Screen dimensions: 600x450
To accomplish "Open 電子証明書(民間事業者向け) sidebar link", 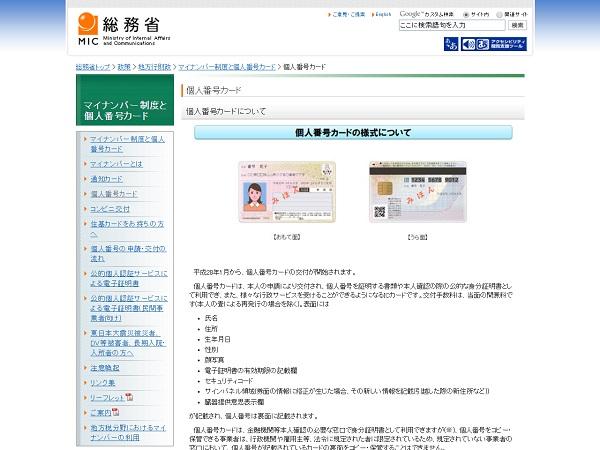I will point(129,308).
